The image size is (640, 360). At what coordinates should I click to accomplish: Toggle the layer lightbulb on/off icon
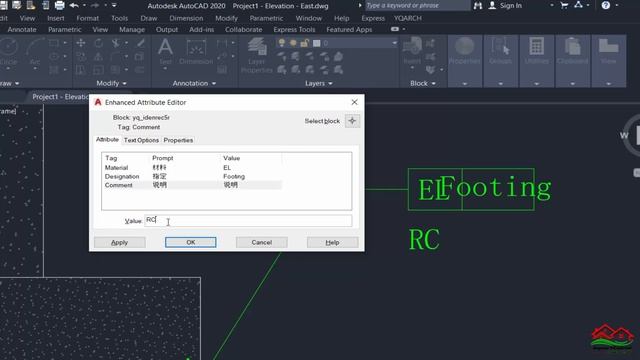click(x=282, y=43)
